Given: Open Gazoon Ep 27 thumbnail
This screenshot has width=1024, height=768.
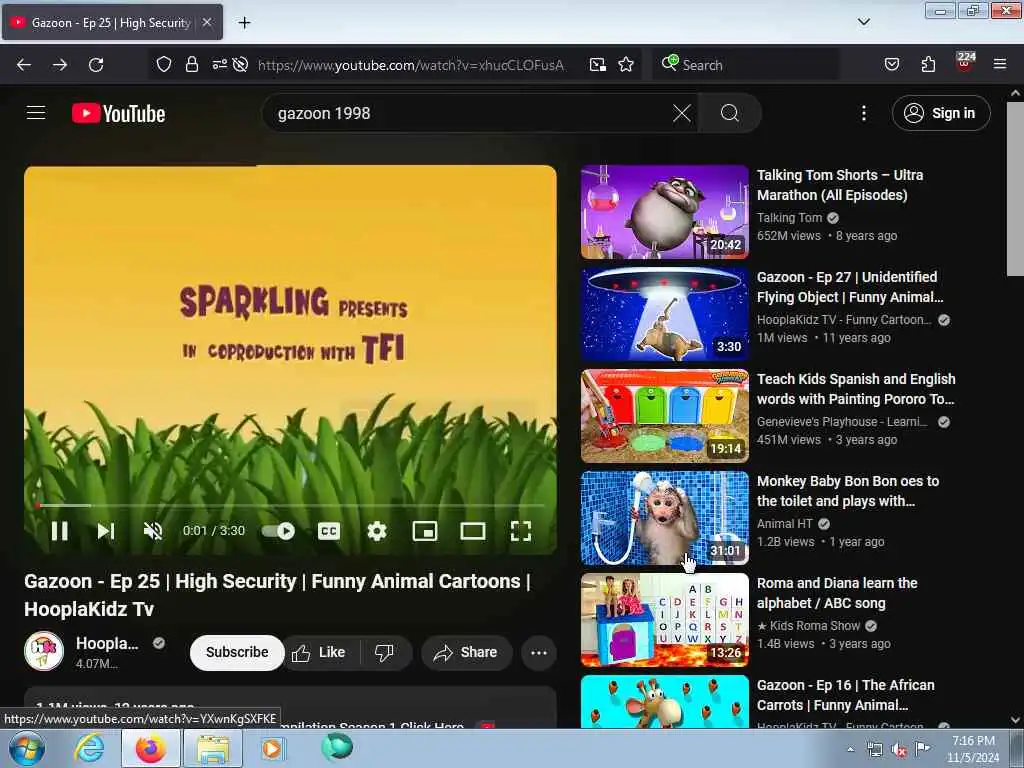Looking at the screenshot, I should point(665,314).
